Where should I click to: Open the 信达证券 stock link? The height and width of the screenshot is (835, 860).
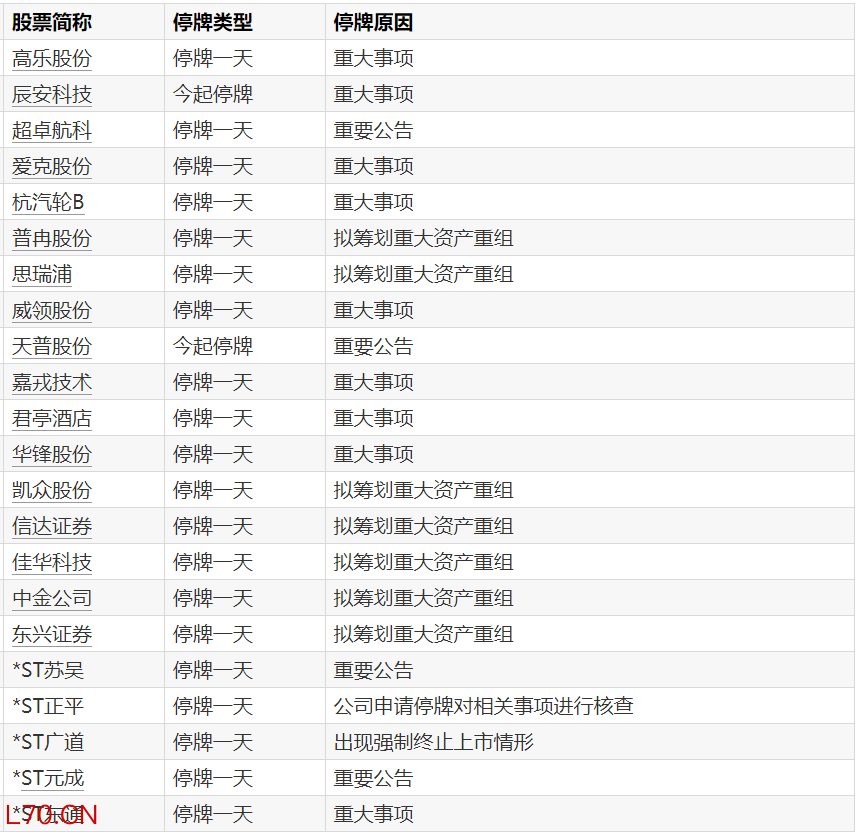pos(52,527)
